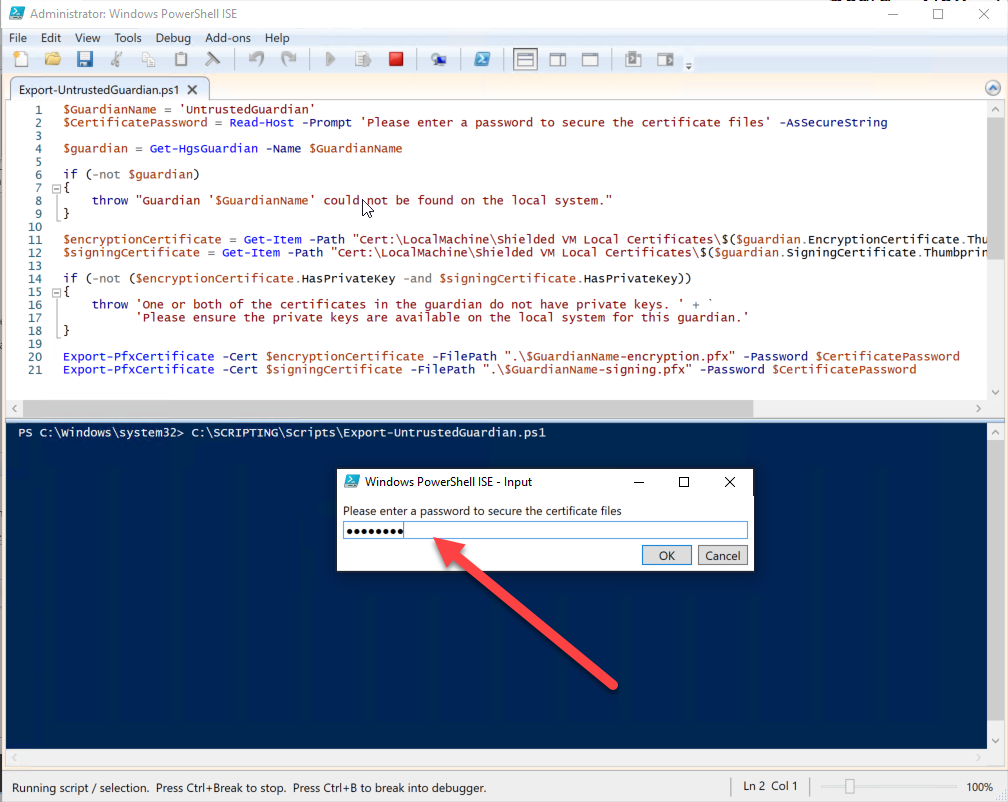
Task: Show script pane maximized layout
Action: click(590, 60)
